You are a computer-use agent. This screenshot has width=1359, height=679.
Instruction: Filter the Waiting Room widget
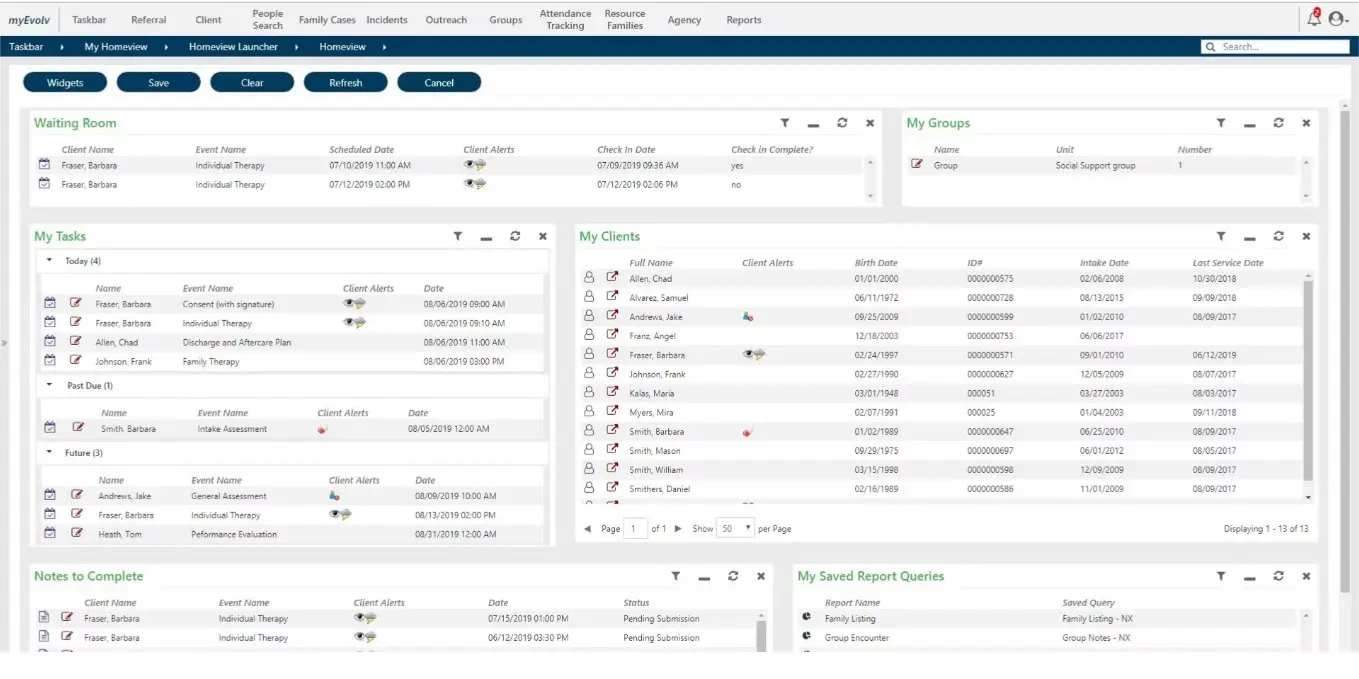point(785,122)
